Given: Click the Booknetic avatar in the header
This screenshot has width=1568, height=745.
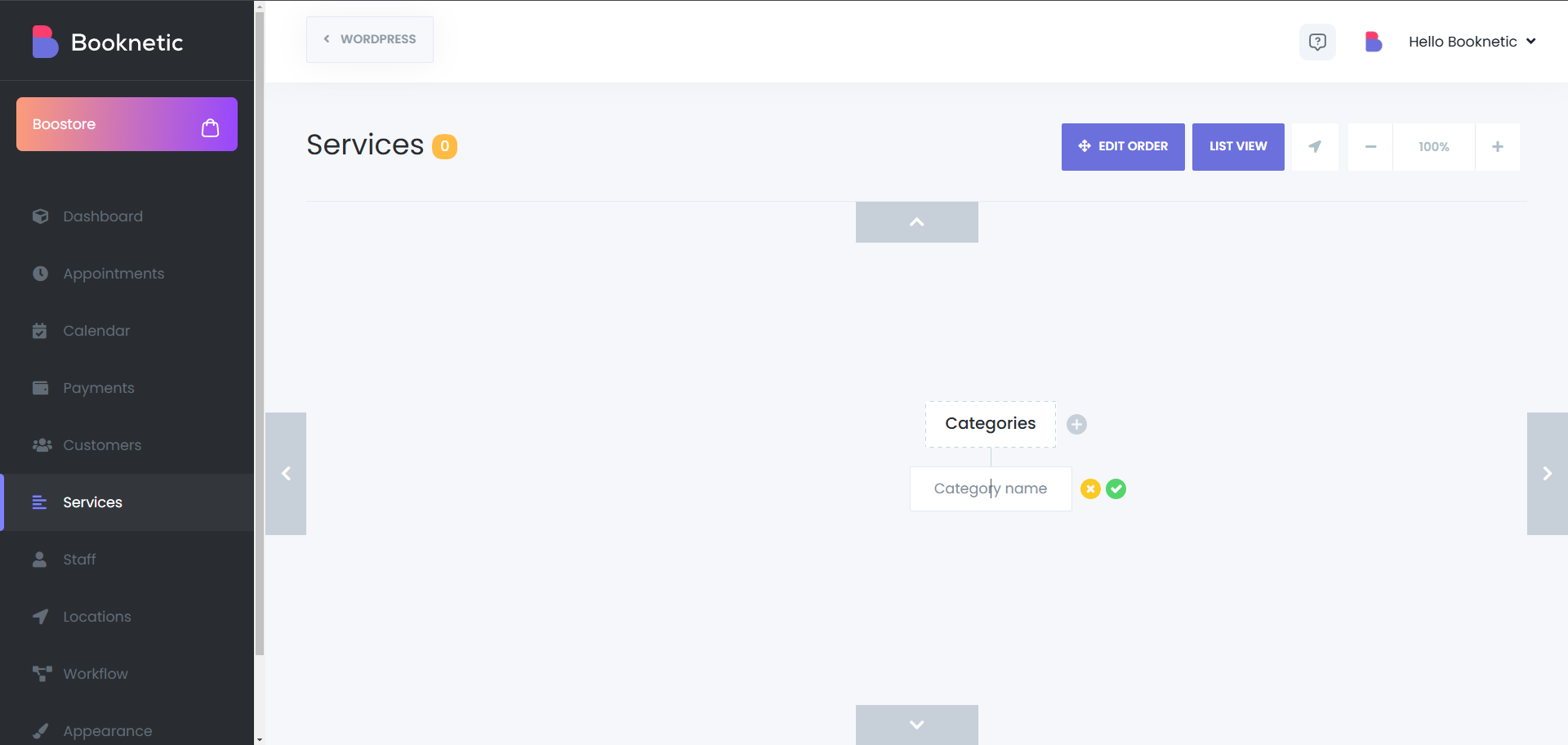Looking at the screenshot, I should point(1374,42).
